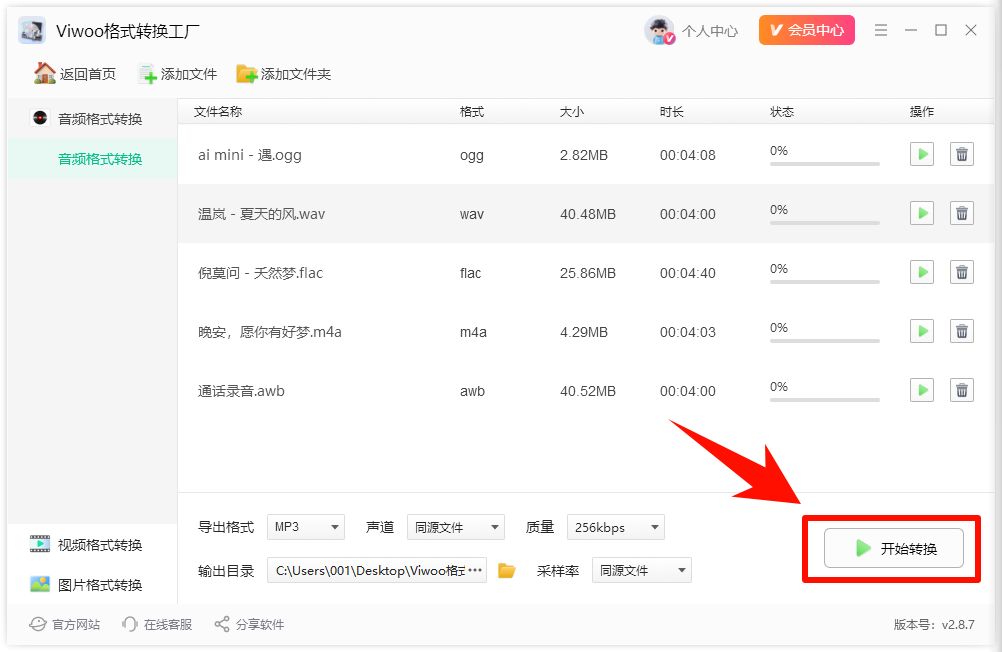The image size is (1002, 652).
Task: Open 在线客服 support link
Action: click(157, 624)
